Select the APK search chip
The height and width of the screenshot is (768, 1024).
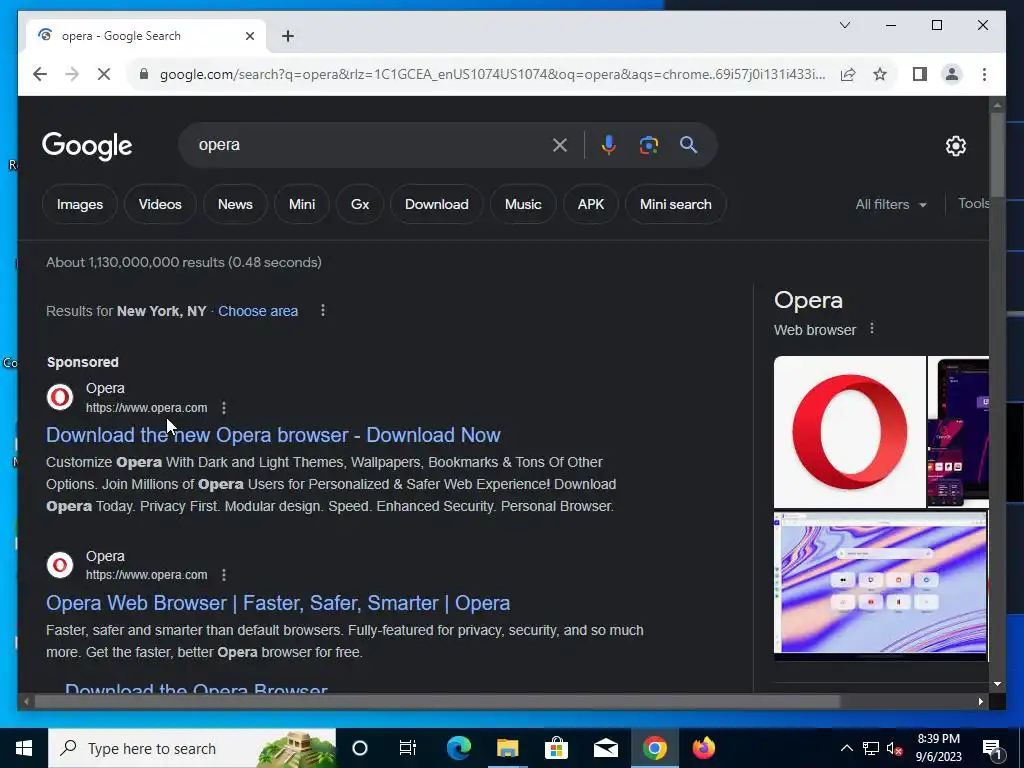pyautogui.click(x=590, y=204)
